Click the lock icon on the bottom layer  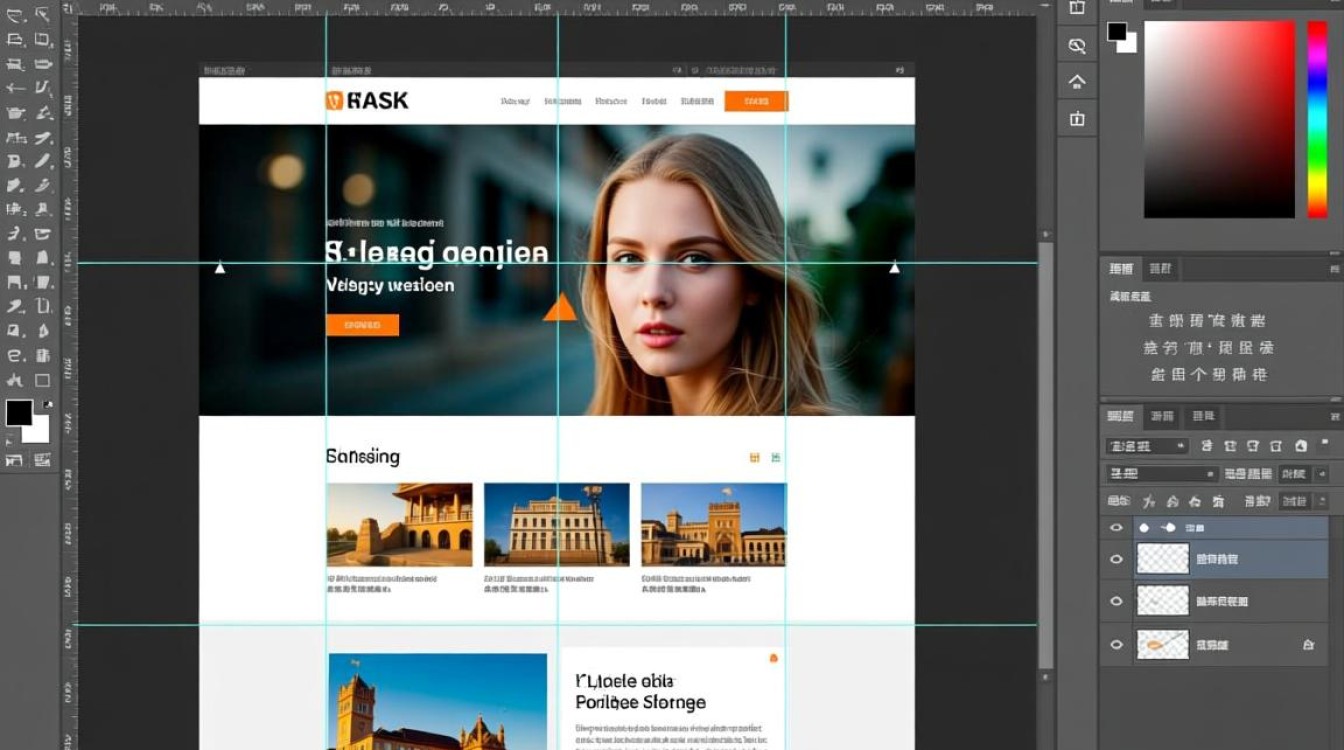(x=1308, y=646)
